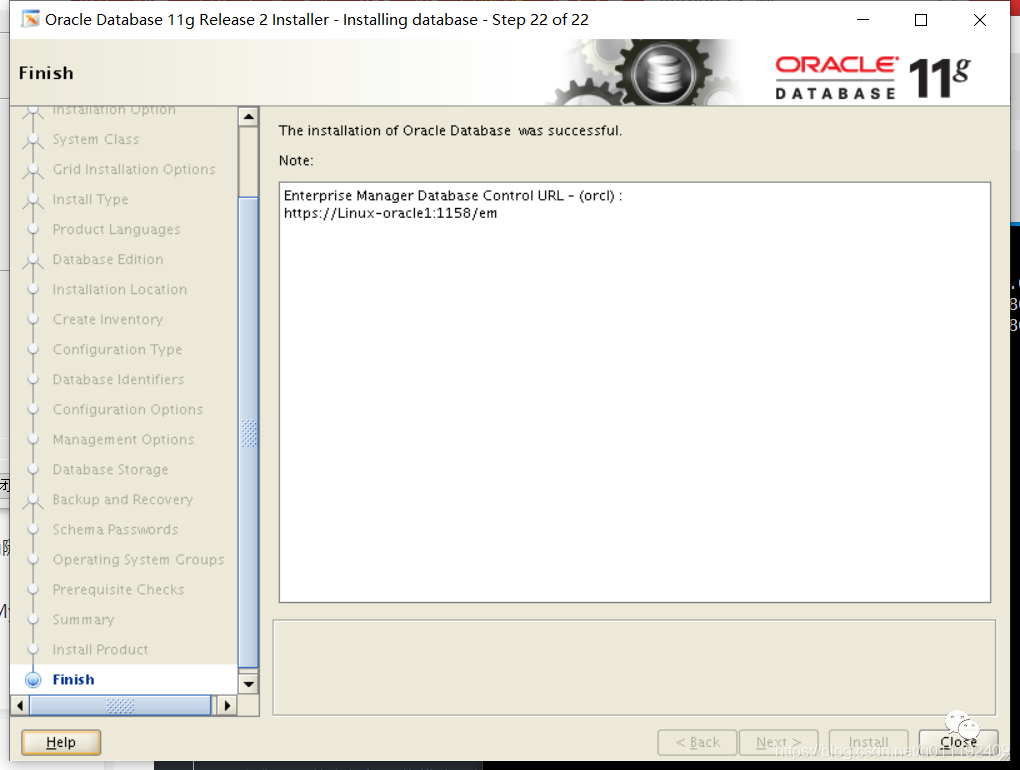Click the Backup and Recovery step node icon
This screenshot has height=770, width=1020.
pyautogui.click(x=33, y=500)
